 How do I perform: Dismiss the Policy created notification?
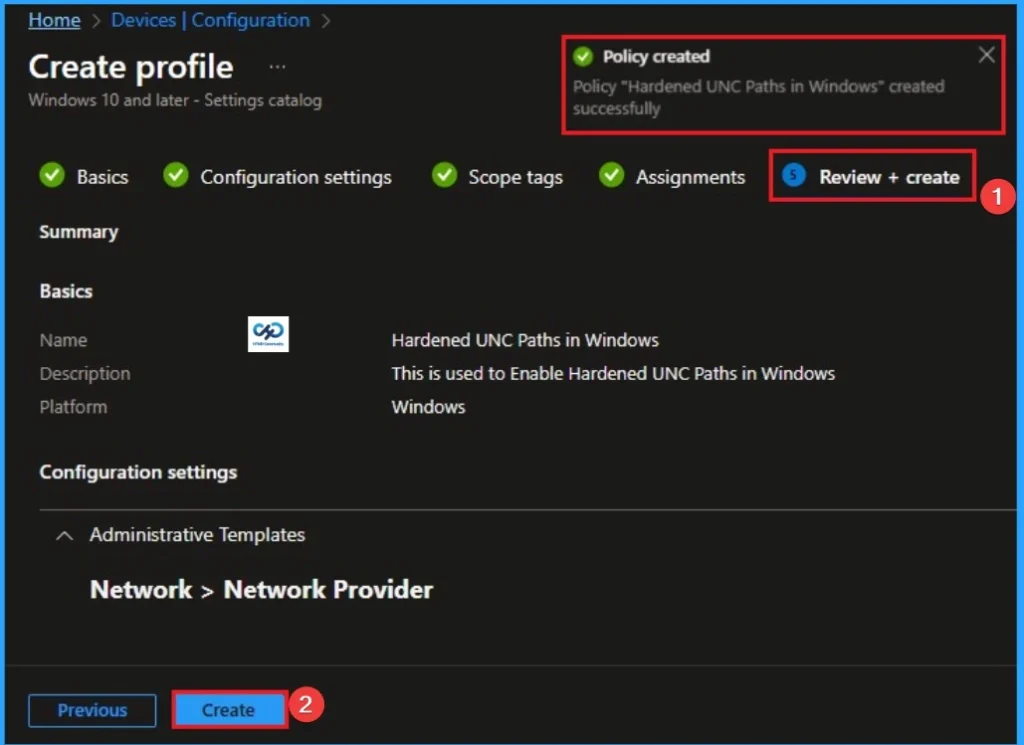[x=986, y=54]
